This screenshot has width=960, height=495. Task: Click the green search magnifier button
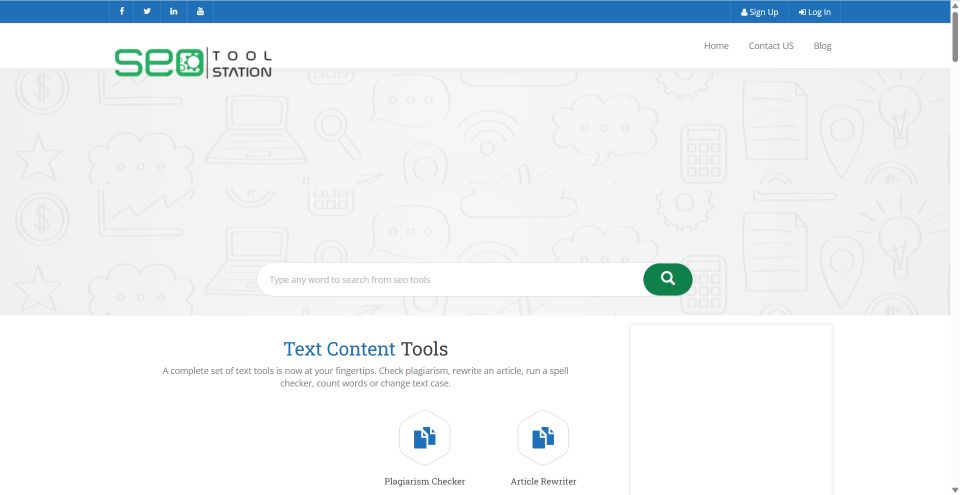tap(667, 279)
